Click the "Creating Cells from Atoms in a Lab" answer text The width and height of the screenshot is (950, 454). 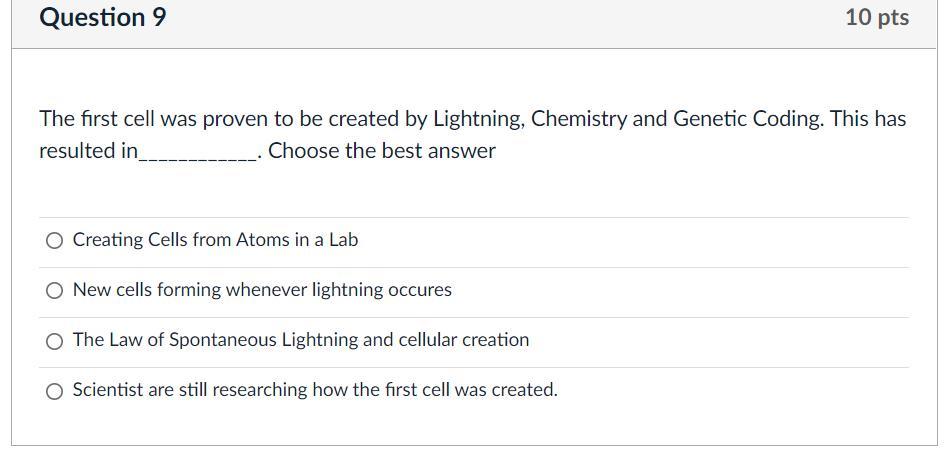[x=215, y=240]
